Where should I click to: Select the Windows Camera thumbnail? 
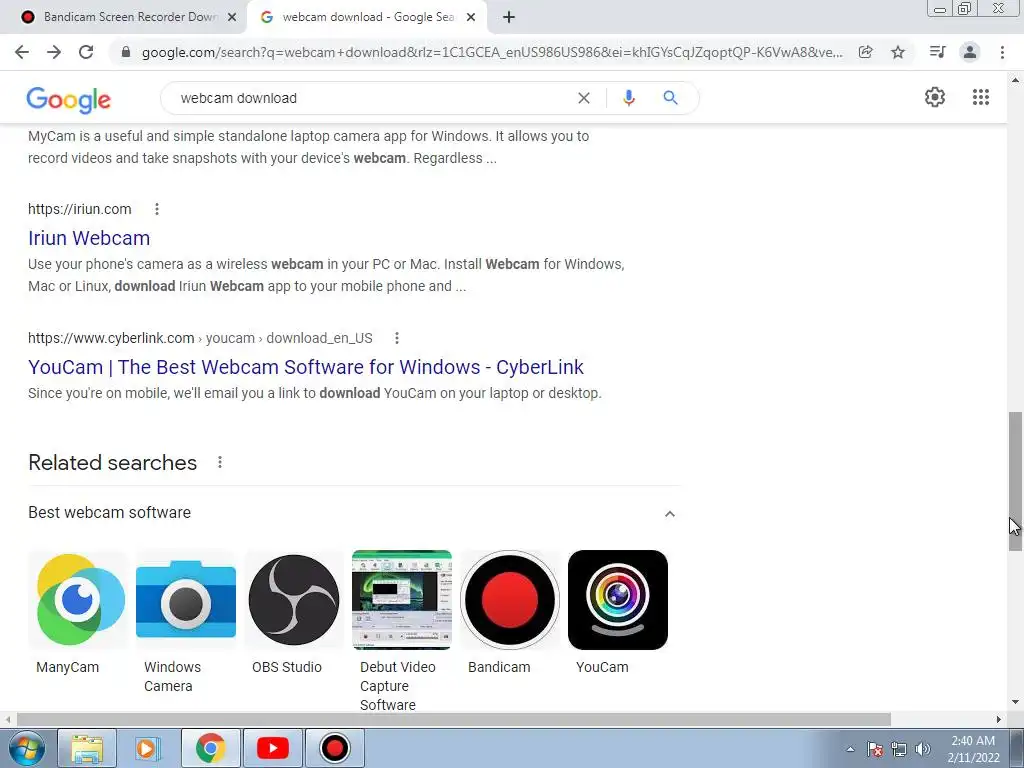[x=186, y=600]
